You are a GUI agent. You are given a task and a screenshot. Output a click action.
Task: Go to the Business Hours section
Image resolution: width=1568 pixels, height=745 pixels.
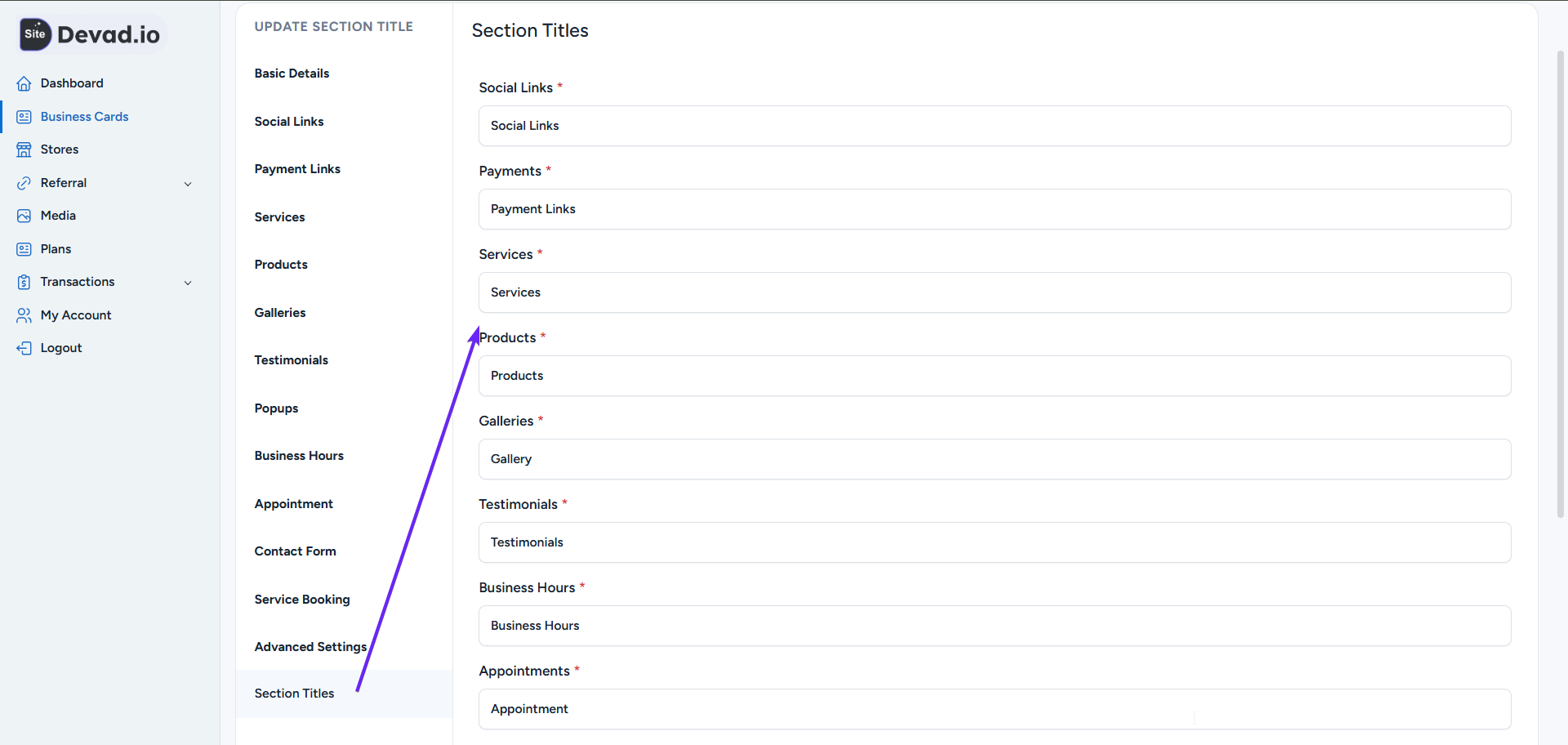pos(298,456)
